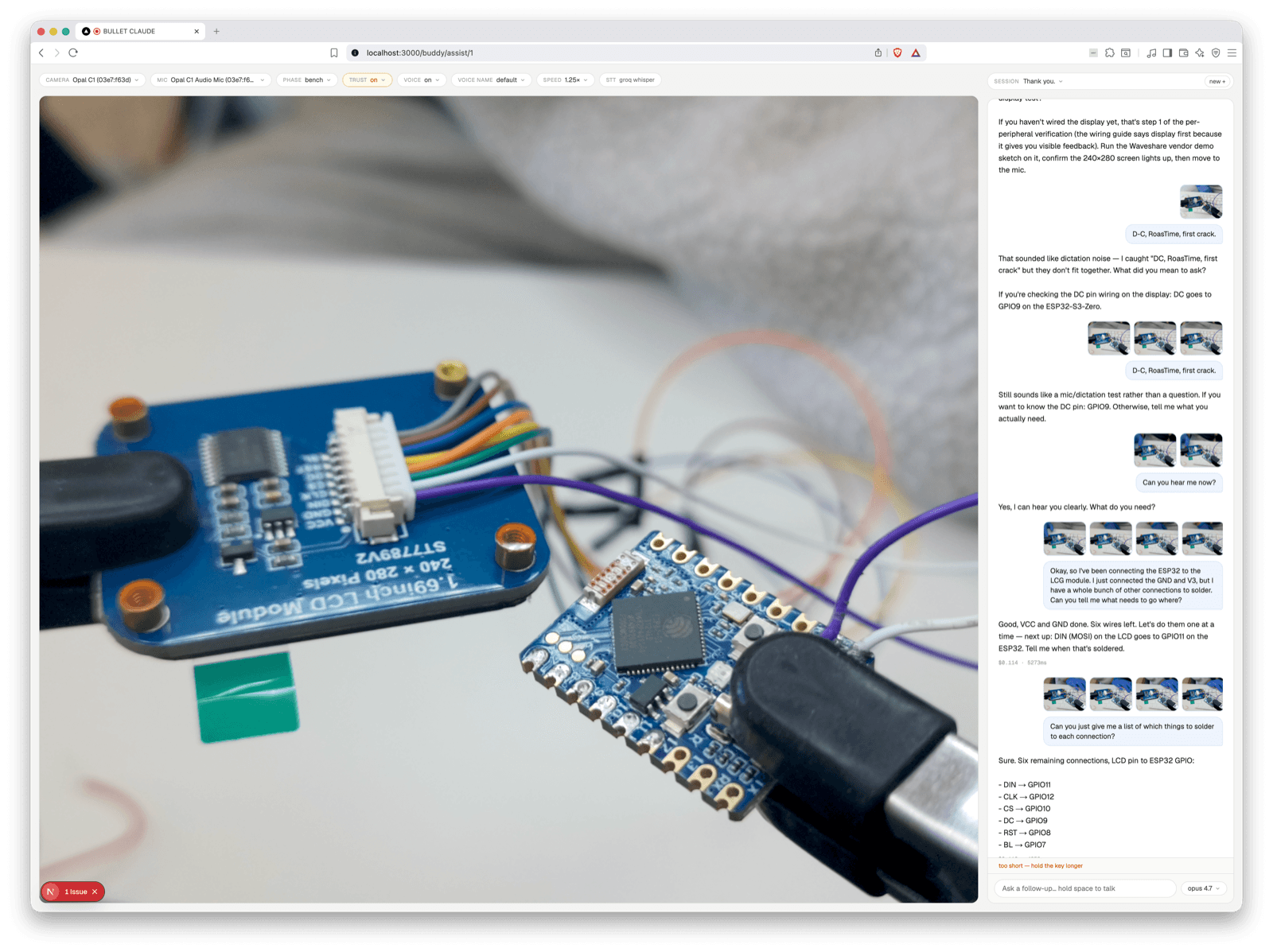Select the opus 4.7 model dropdown
Image resolution: width=1273 pixels, height=952 pixels.
[1203, 888]
